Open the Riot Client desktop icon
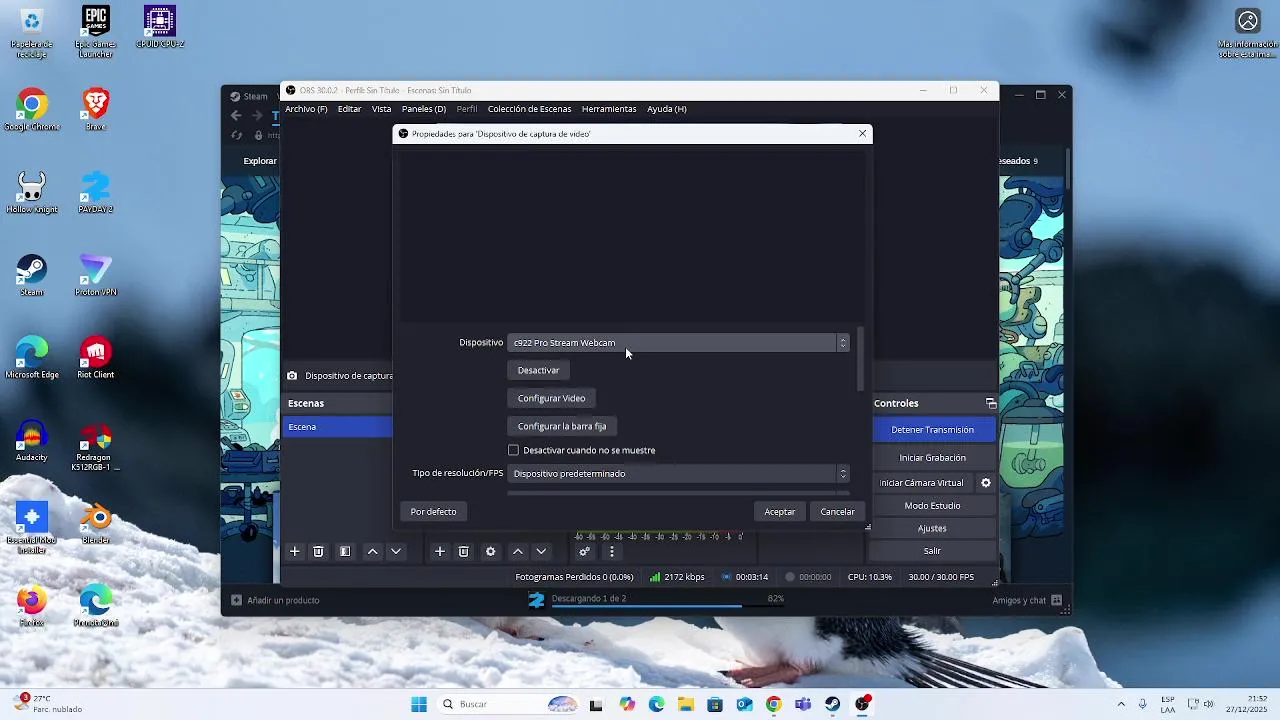 coord(95,359)
